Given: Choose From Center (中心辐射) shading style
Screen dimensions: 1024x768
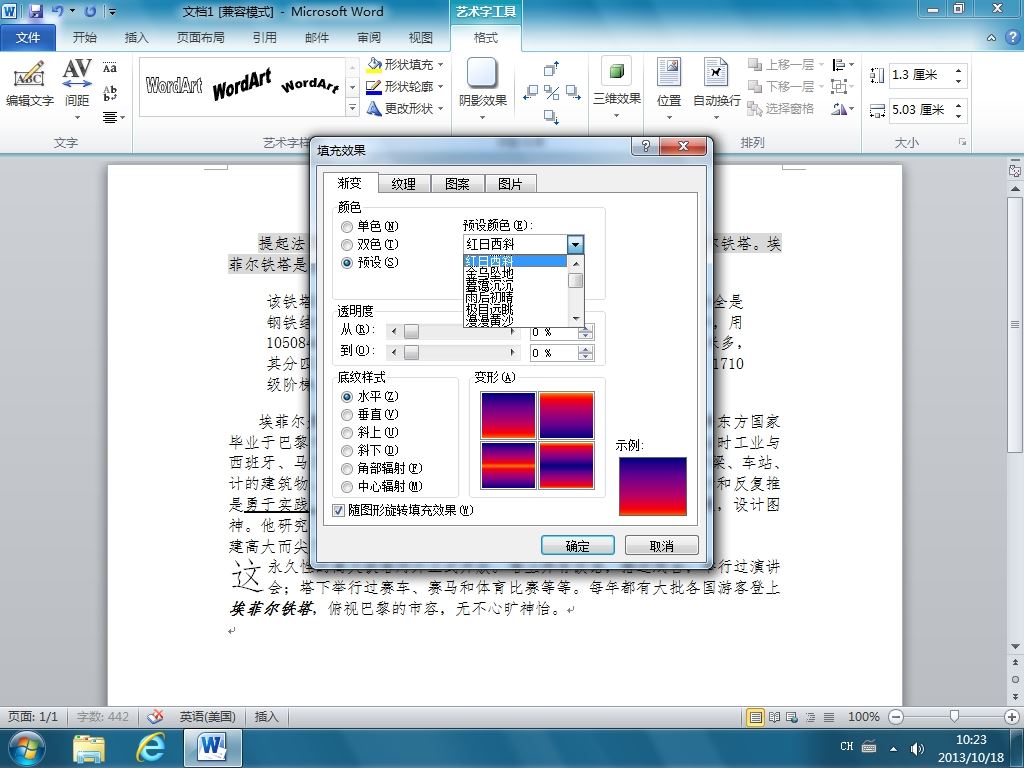Looking at the screenshot, I should coord(347,487).
